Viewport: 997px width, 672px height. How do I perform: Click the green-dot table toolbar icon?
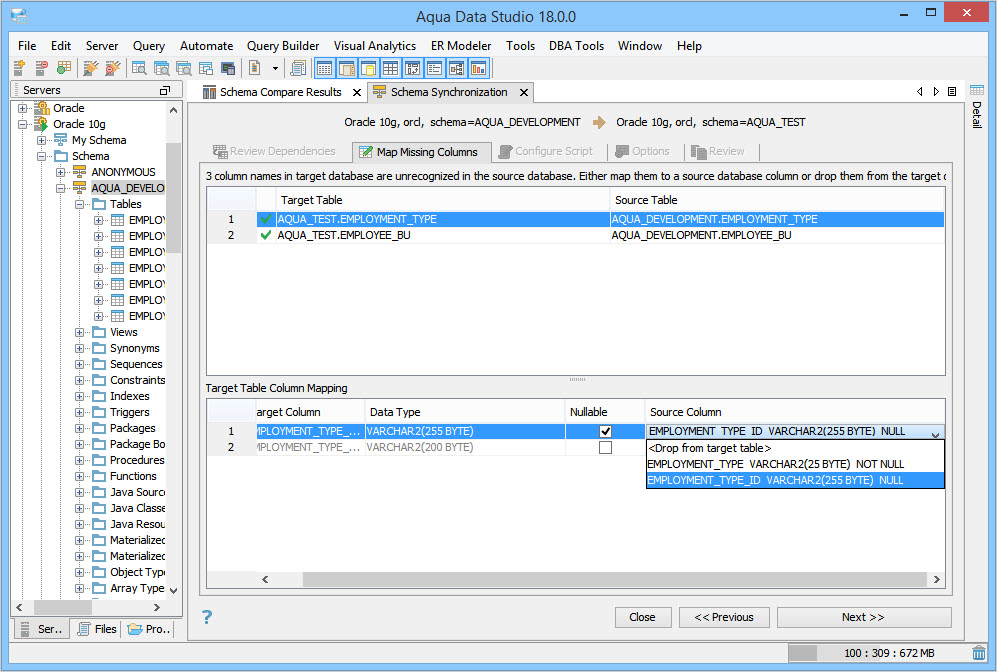64,68
